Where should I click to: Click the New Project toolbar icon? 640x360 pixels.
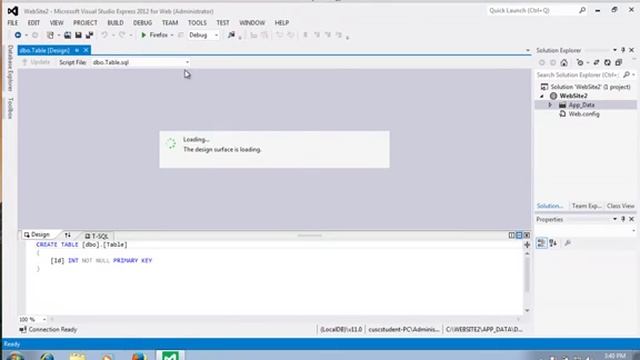(x=50, y=35)
